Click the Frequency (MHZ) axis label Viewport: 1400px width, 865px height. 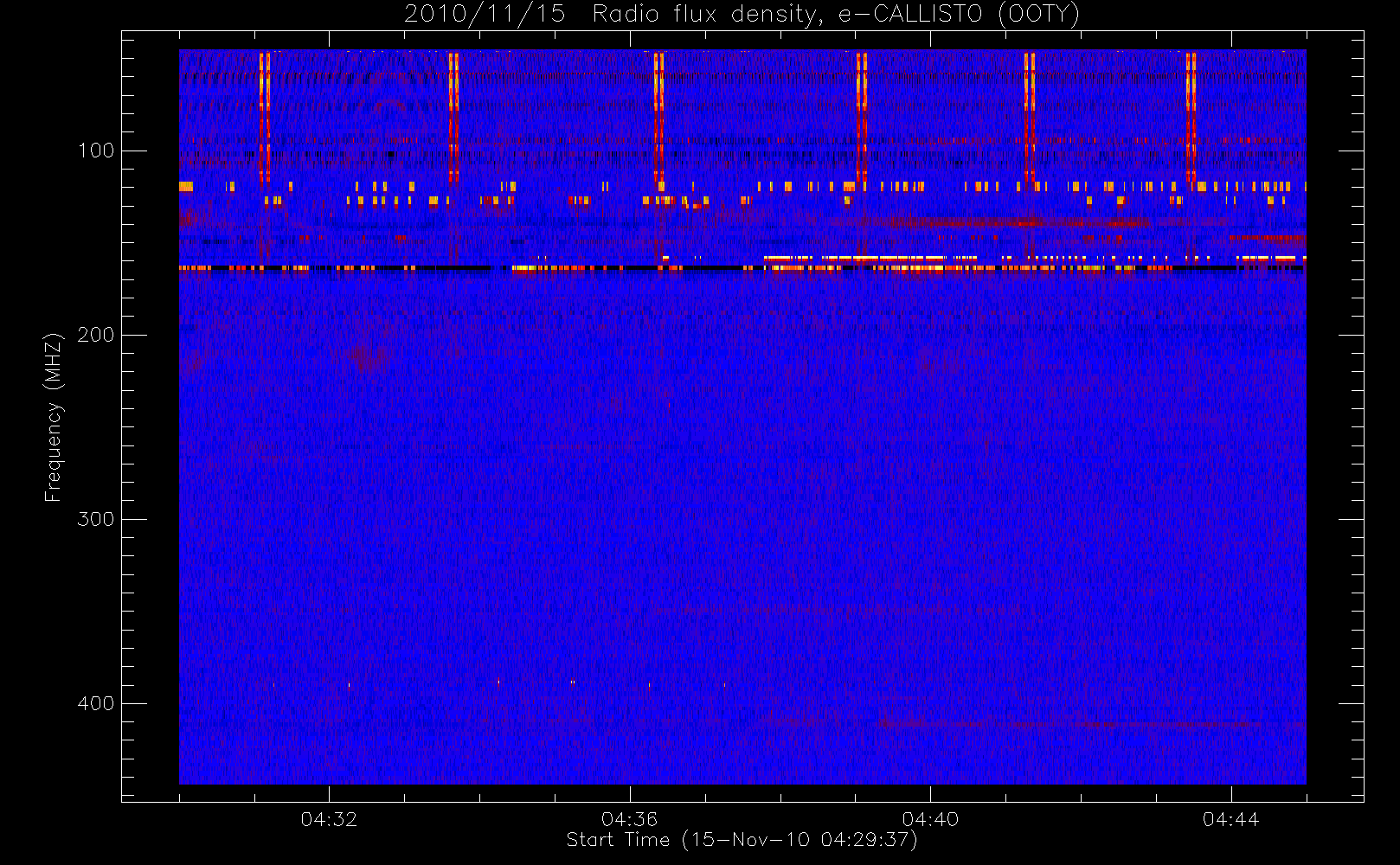pos(54,417)
